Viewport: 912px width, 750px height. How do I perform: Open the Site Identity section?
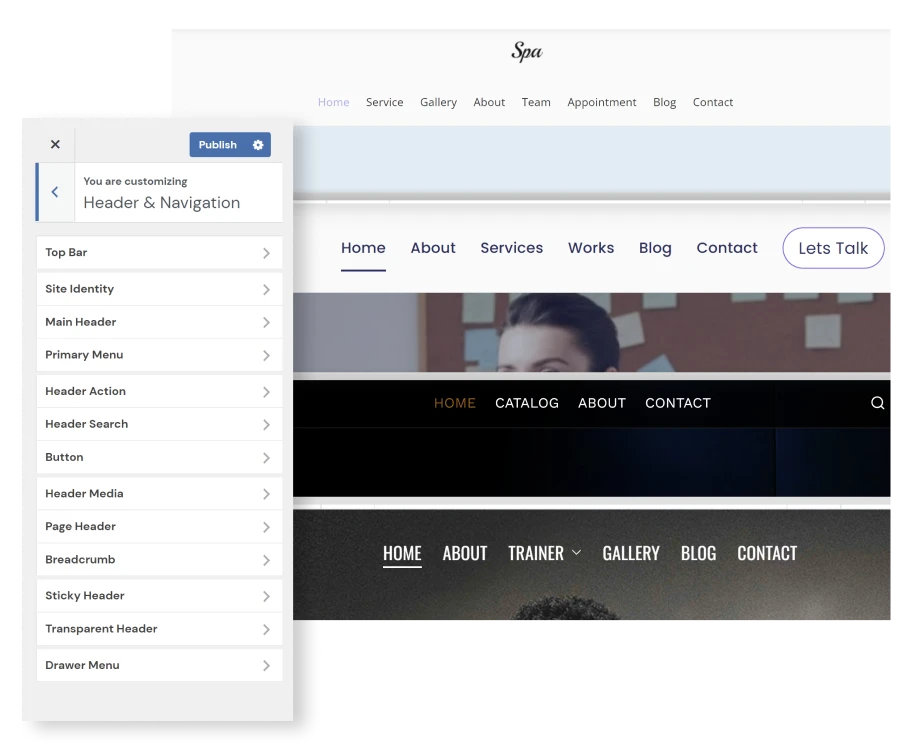tap(159, 289)
